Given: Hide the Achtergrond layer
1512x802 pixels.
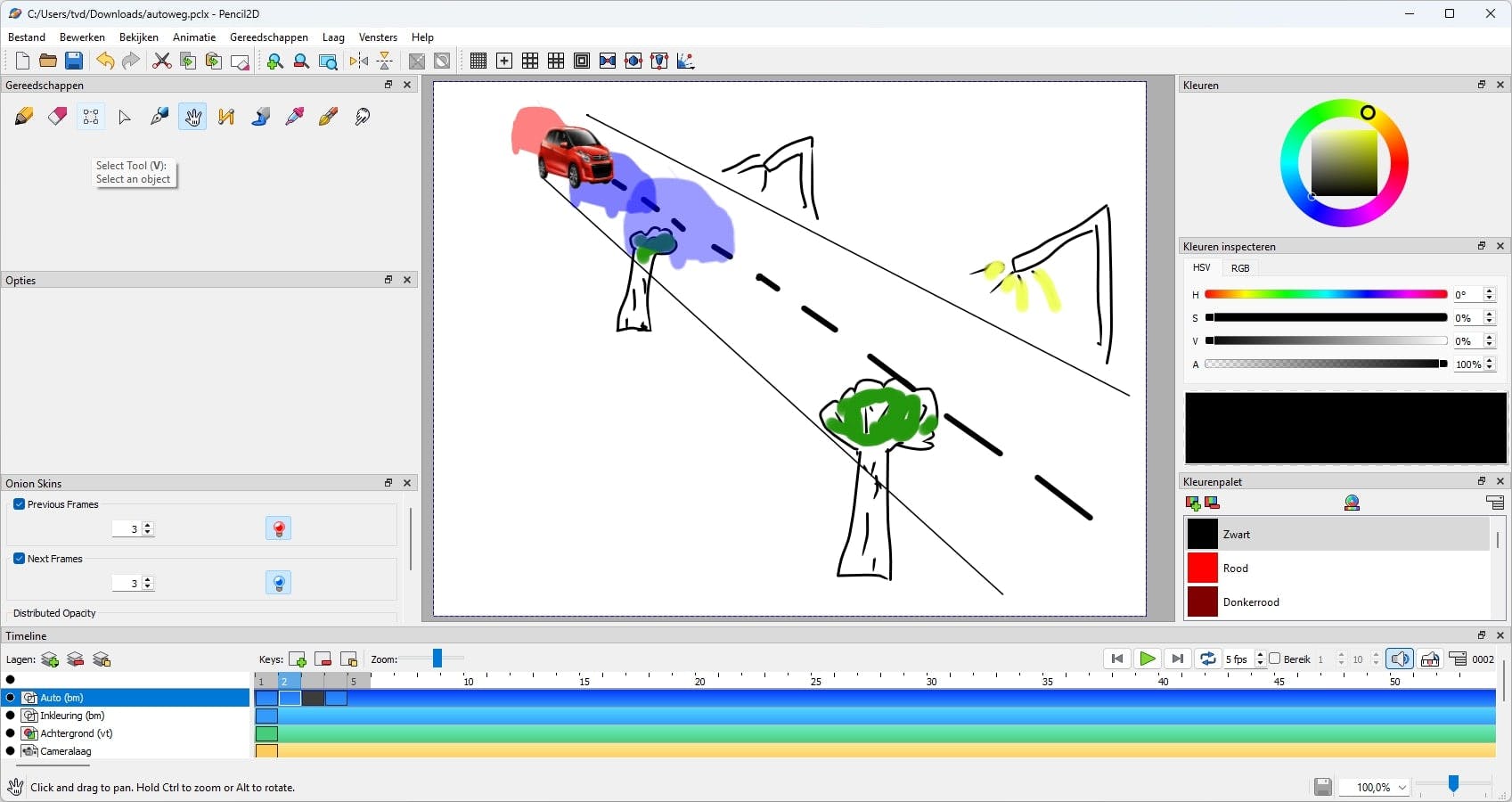Looking at the screenshot, I should click(x=11, y=733).
